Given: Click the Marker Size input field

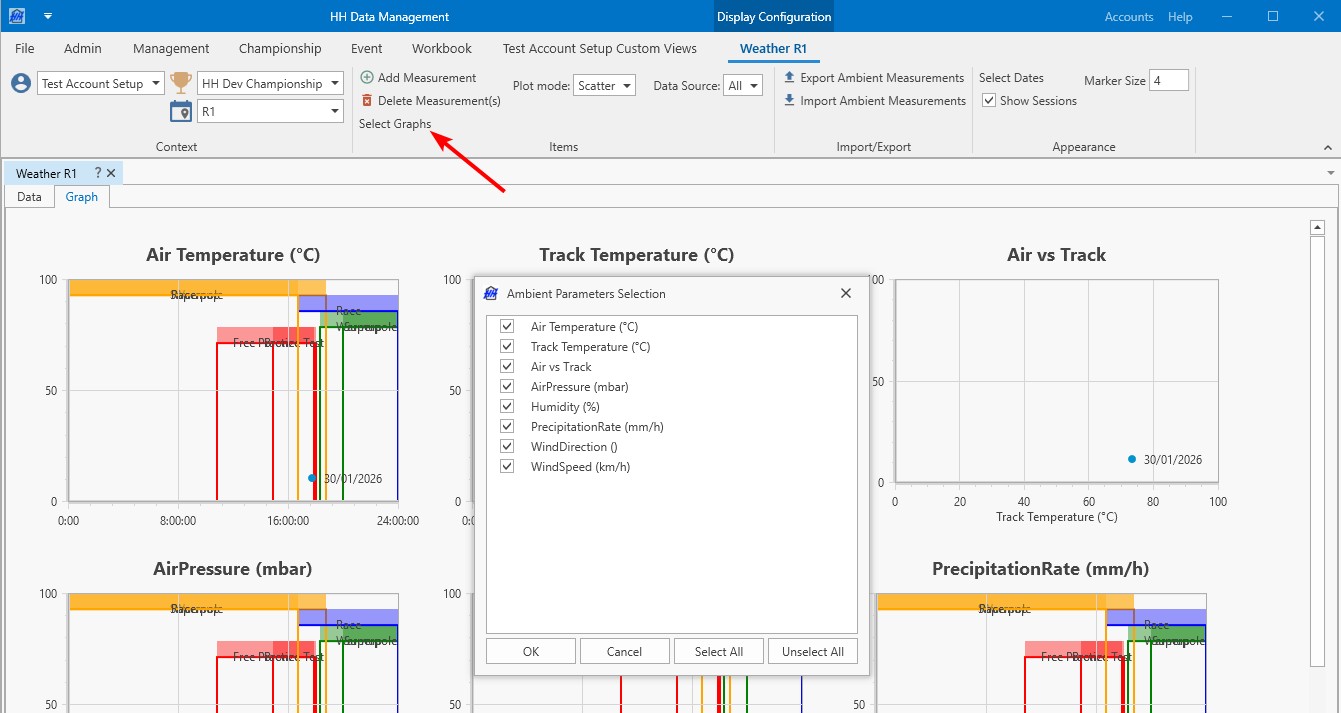Looking at the screenshot, I should (x=1168, y=80).
